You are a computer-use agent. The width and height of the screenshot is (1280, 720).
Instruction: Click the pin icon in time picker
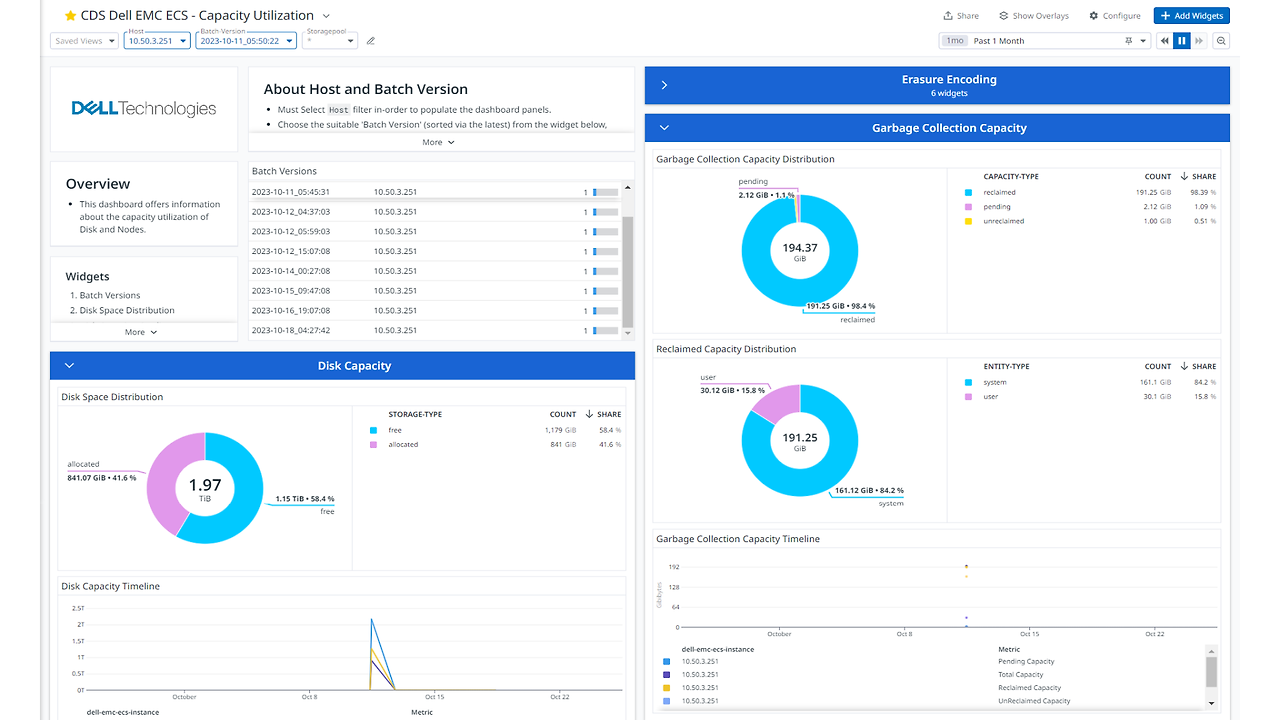pyautogui.click(x=1129, y=41)
